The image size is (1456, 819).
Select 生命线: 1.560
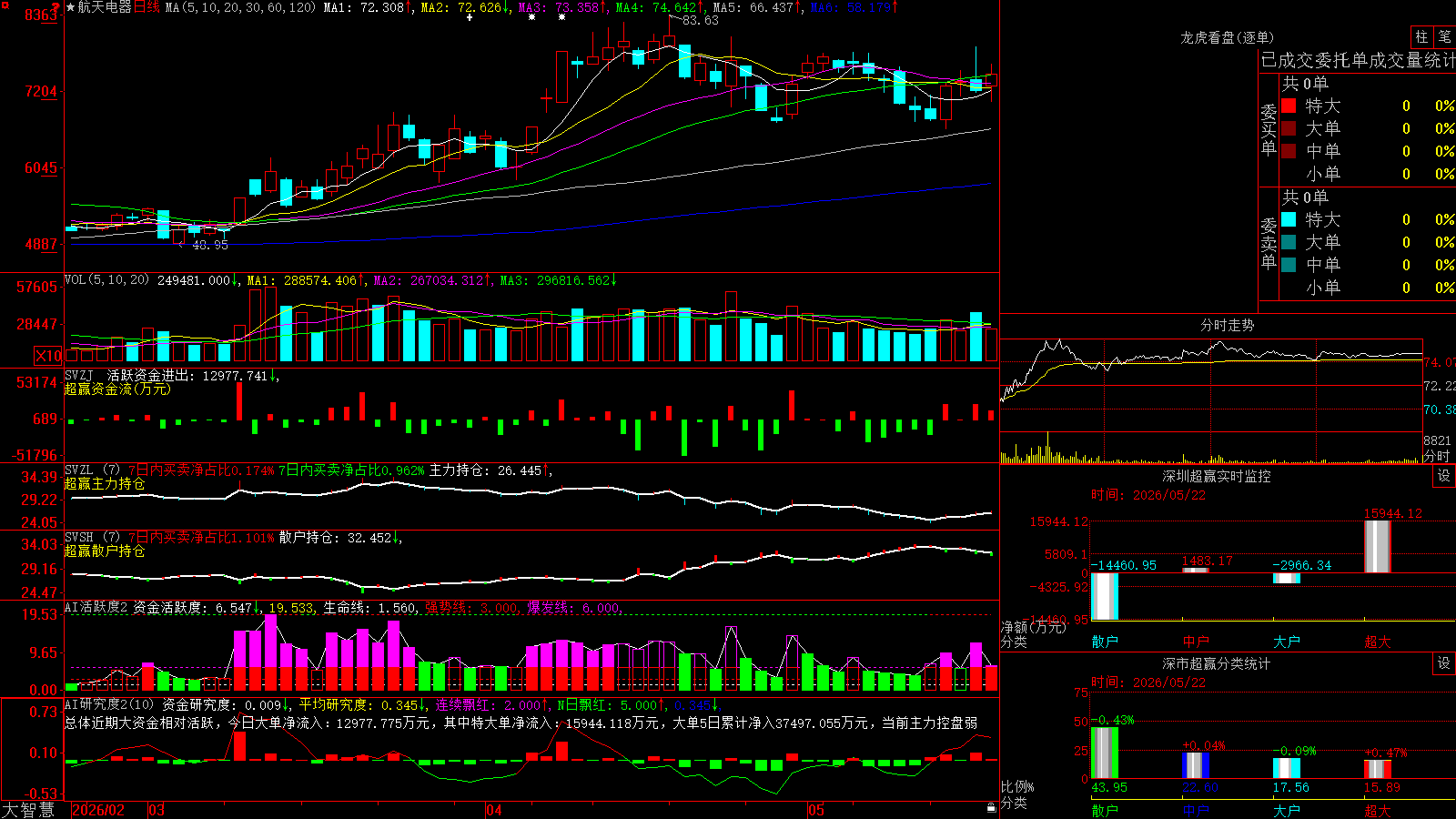[369, 608]
